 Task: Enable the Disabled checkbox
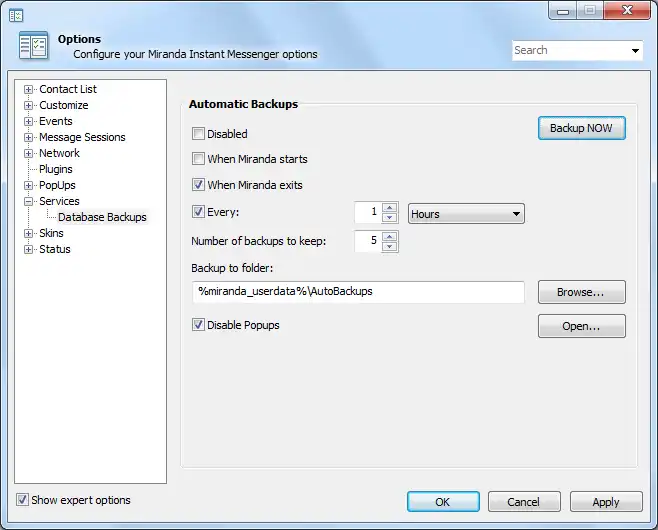point(198,133)
